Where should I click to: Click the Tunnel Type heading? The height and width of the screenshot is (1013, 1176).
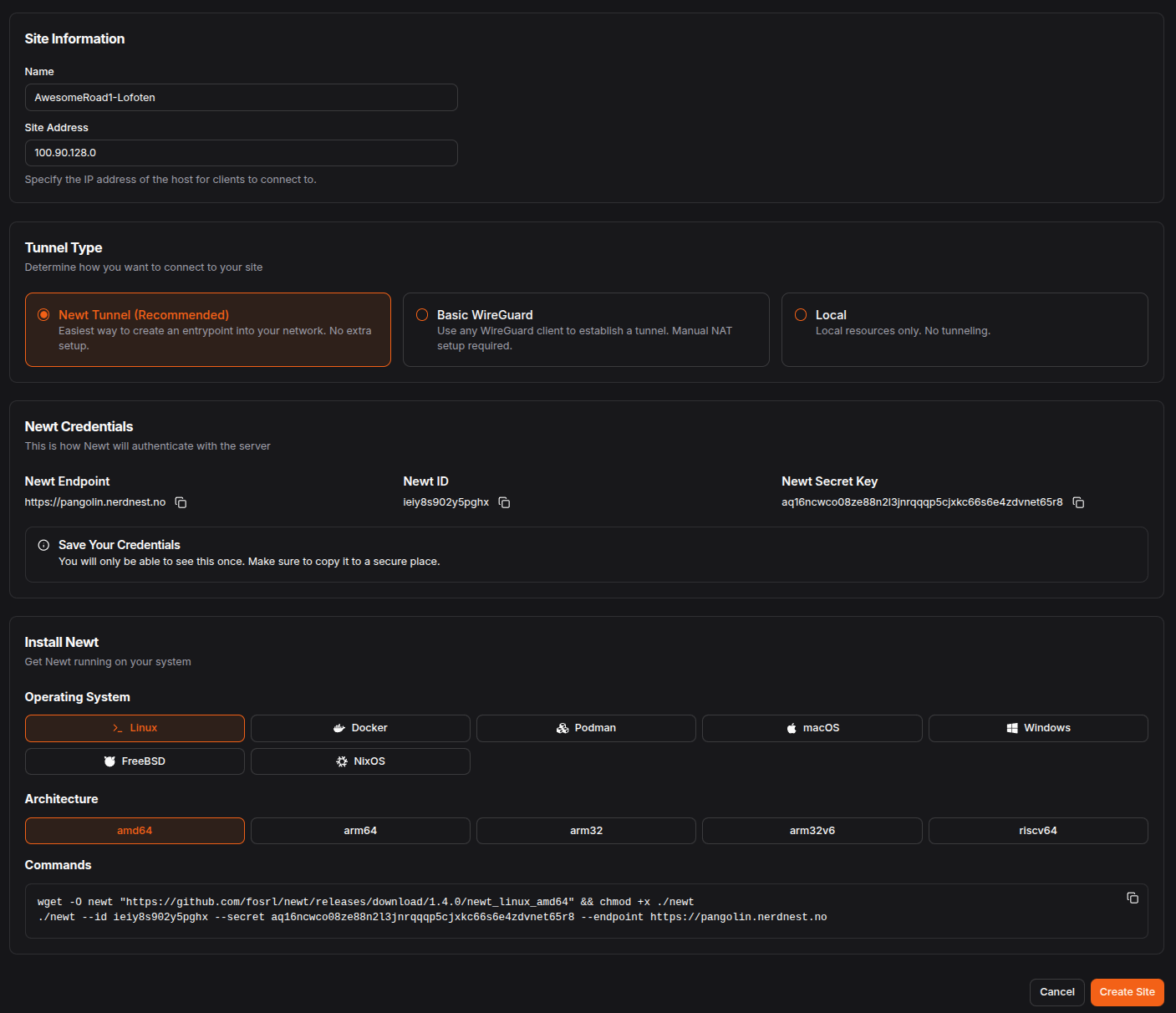point(64,247)
